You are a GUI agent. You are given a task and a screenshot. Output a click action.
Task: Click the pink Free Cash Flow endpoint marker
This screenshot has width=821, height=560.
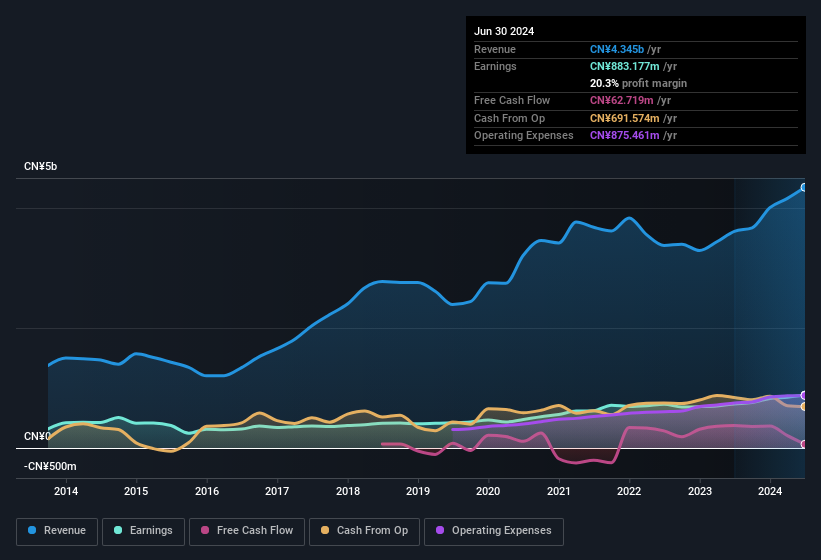(x=804, y=444)
